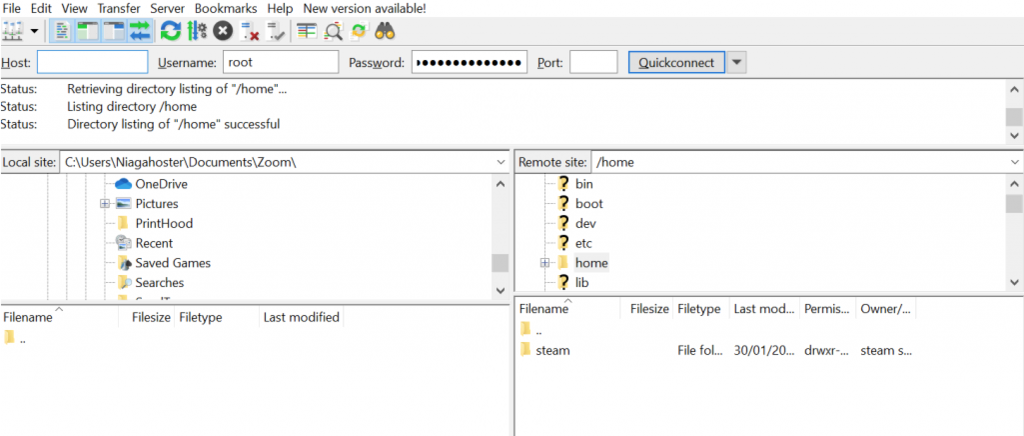The height and width of the screenshot is (436, 1024).
Task: Open the Transfer menu
Action: (119, 8)
